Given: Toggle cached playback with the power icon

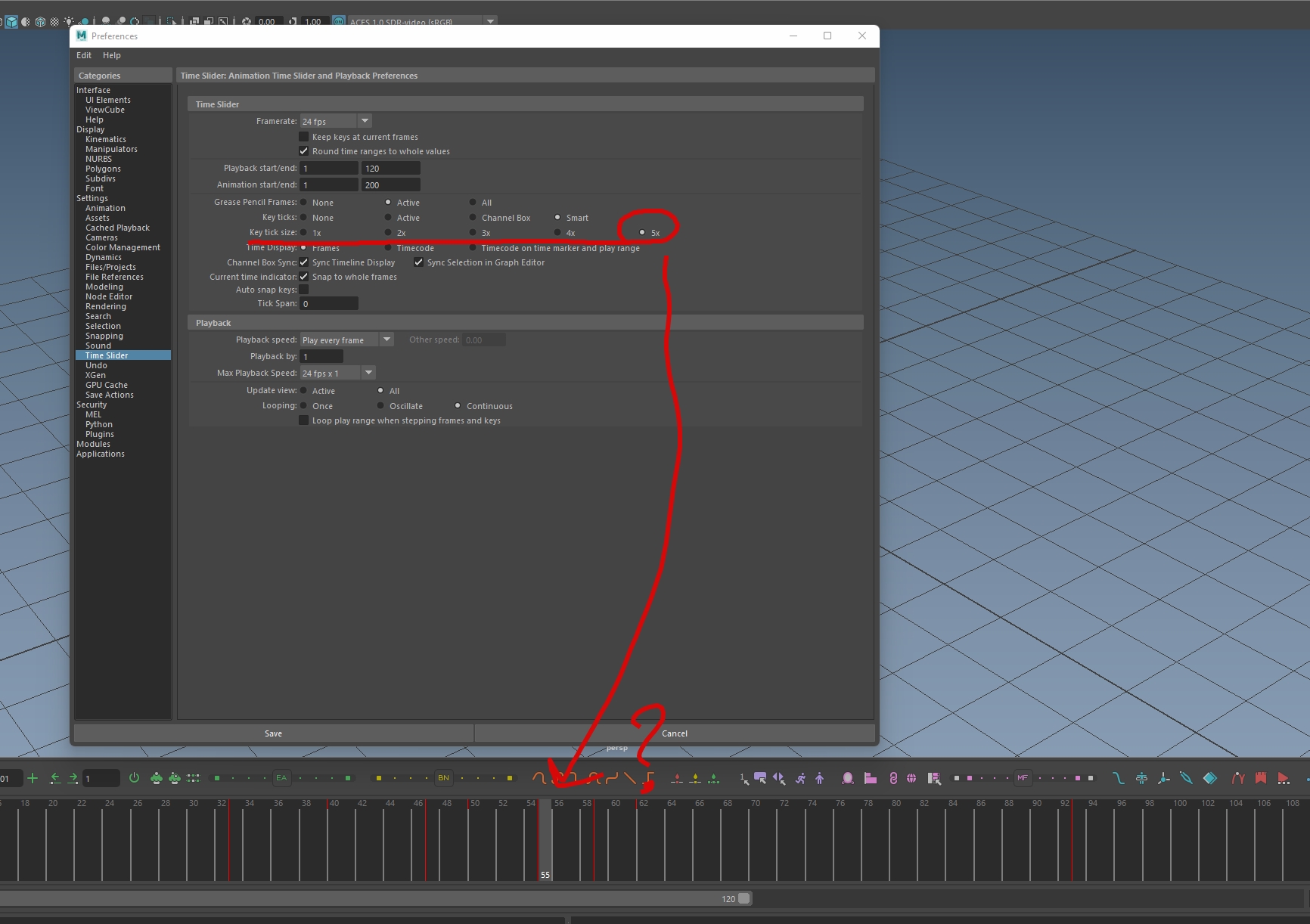Looking at the screenshot, I should point(134,778).
